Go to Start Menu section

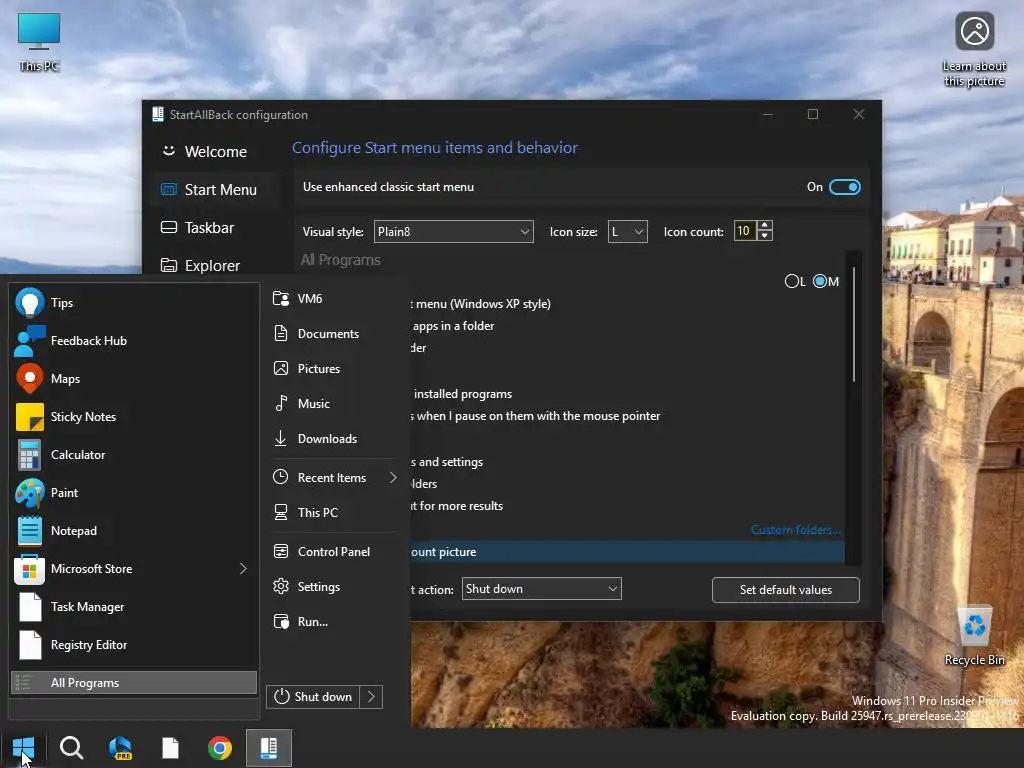[x=216, y=190]
